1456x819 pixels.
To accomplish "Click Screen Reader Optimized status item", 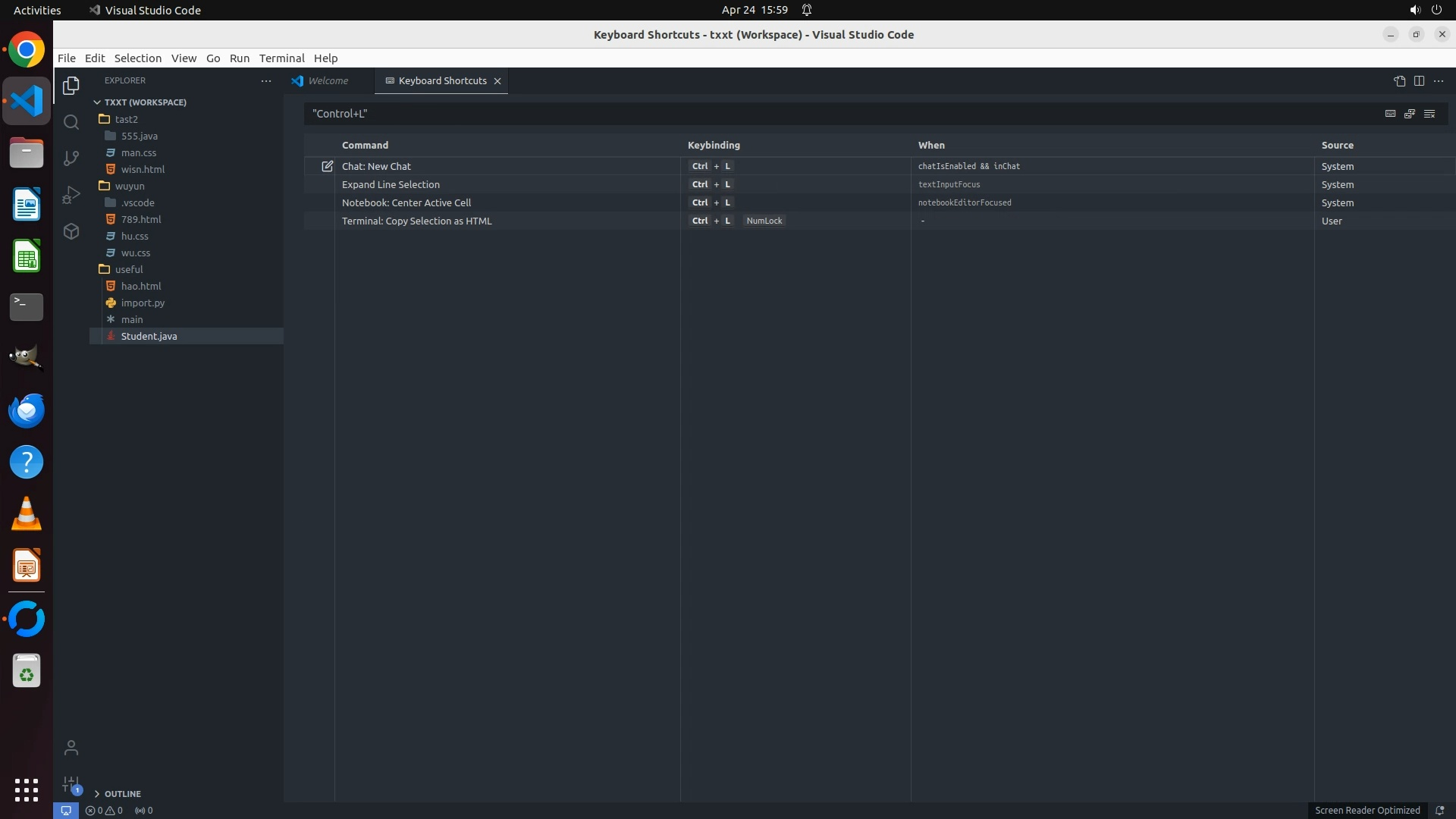I will (x=1367, y=810).
